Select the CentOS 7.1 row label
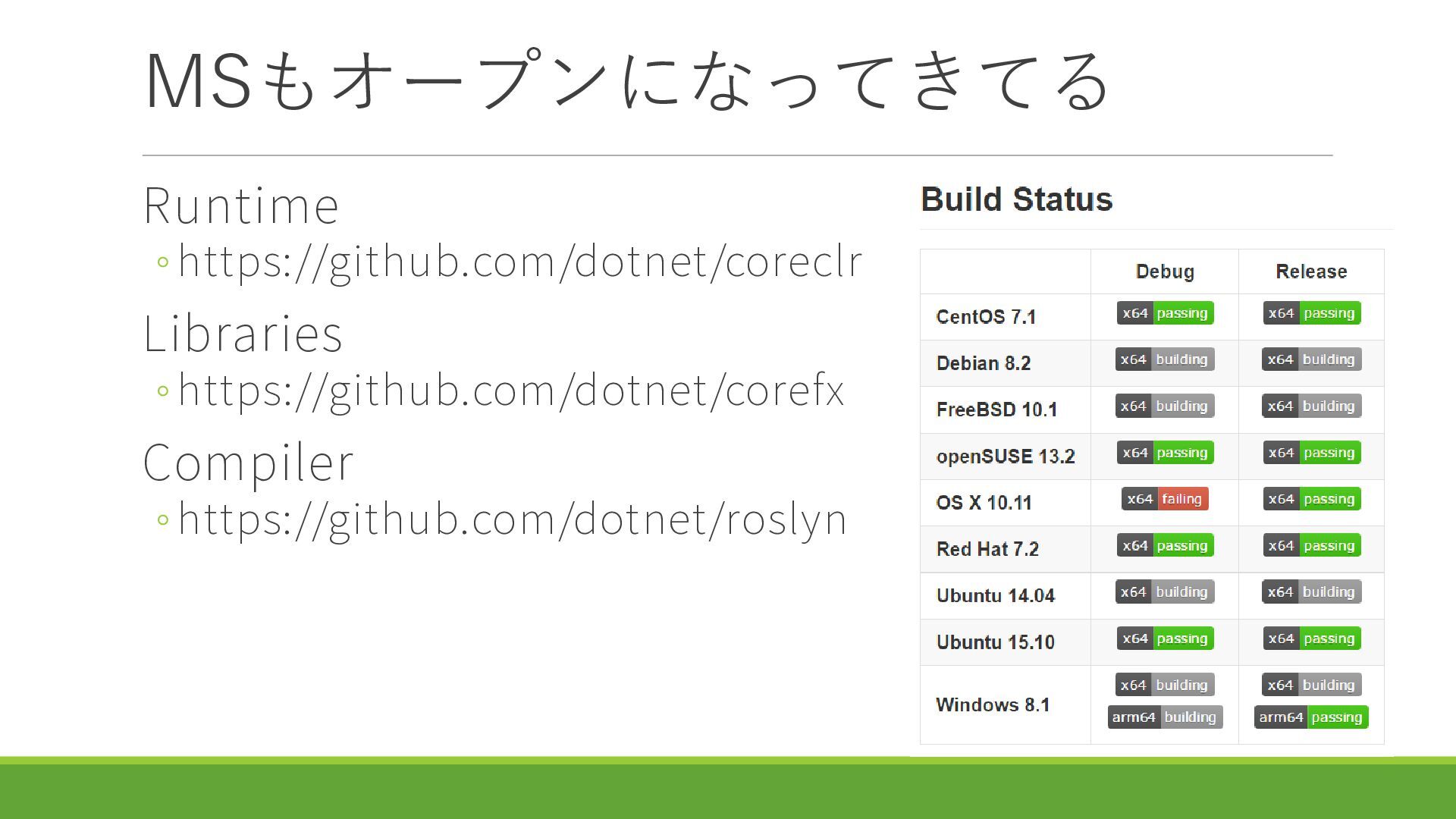The height and width of the screenshot is (819, 1456). click(x=986, y=317)
